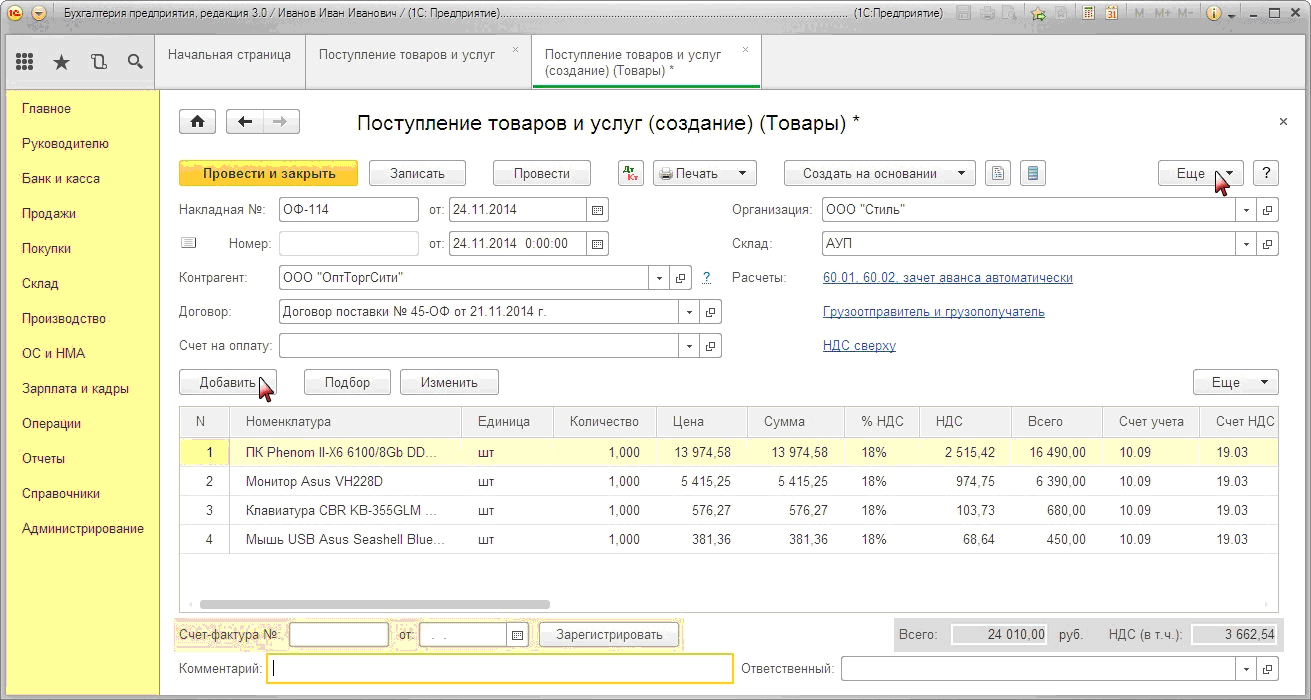Expand the Склад dropdown arrow
Image resolution: width=1311 pixels, height=700 pixels.
[x=1247, y=243]
